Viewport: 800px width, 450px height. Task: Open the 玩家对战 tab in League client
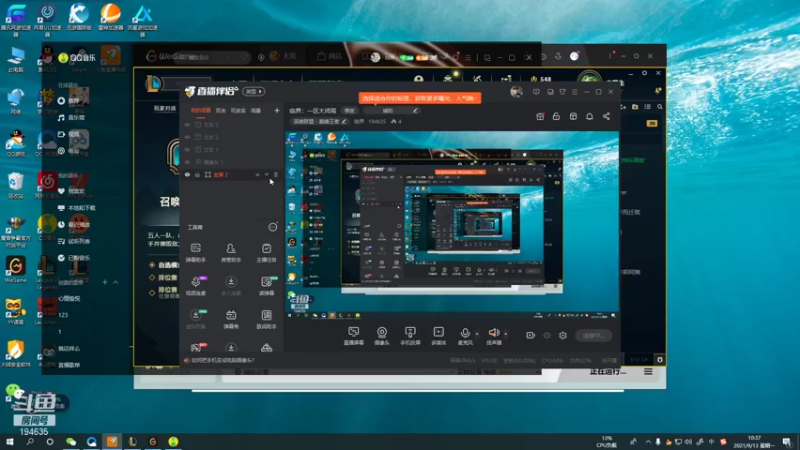(x=165, y=108)
